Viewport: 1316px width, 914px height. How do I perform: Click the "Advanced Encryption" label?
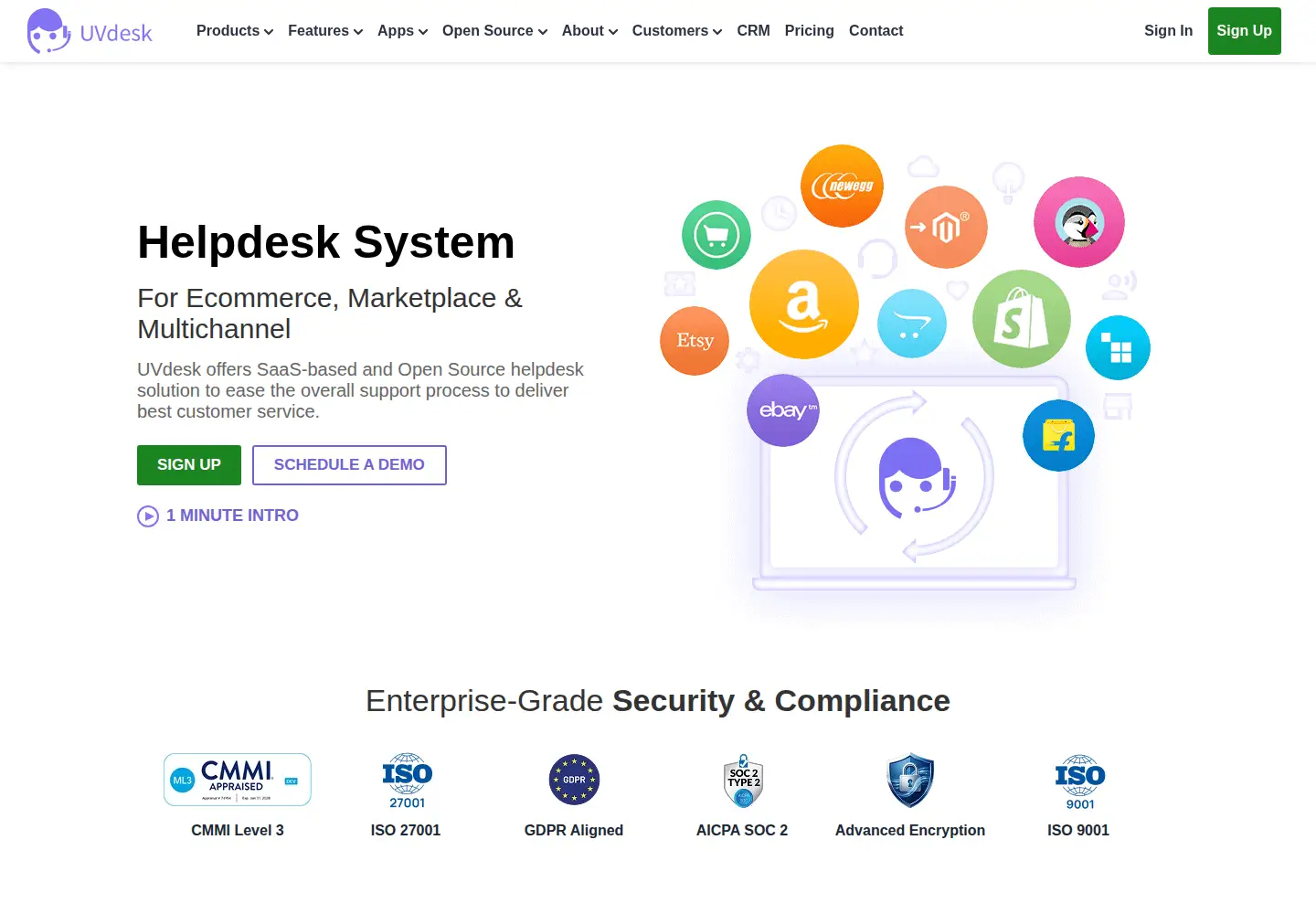click(910, 831)
